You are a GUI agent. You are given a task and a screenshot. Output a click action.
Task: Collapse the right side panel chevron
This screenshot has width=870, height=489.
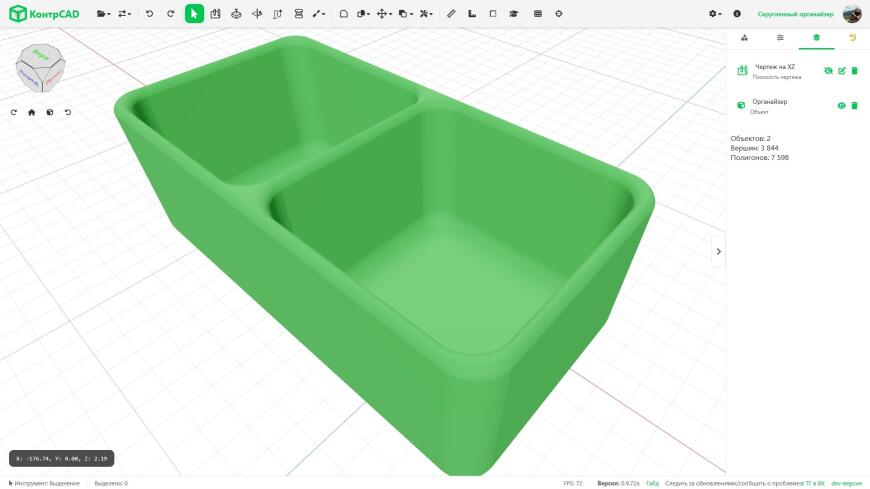coord(719,251)
